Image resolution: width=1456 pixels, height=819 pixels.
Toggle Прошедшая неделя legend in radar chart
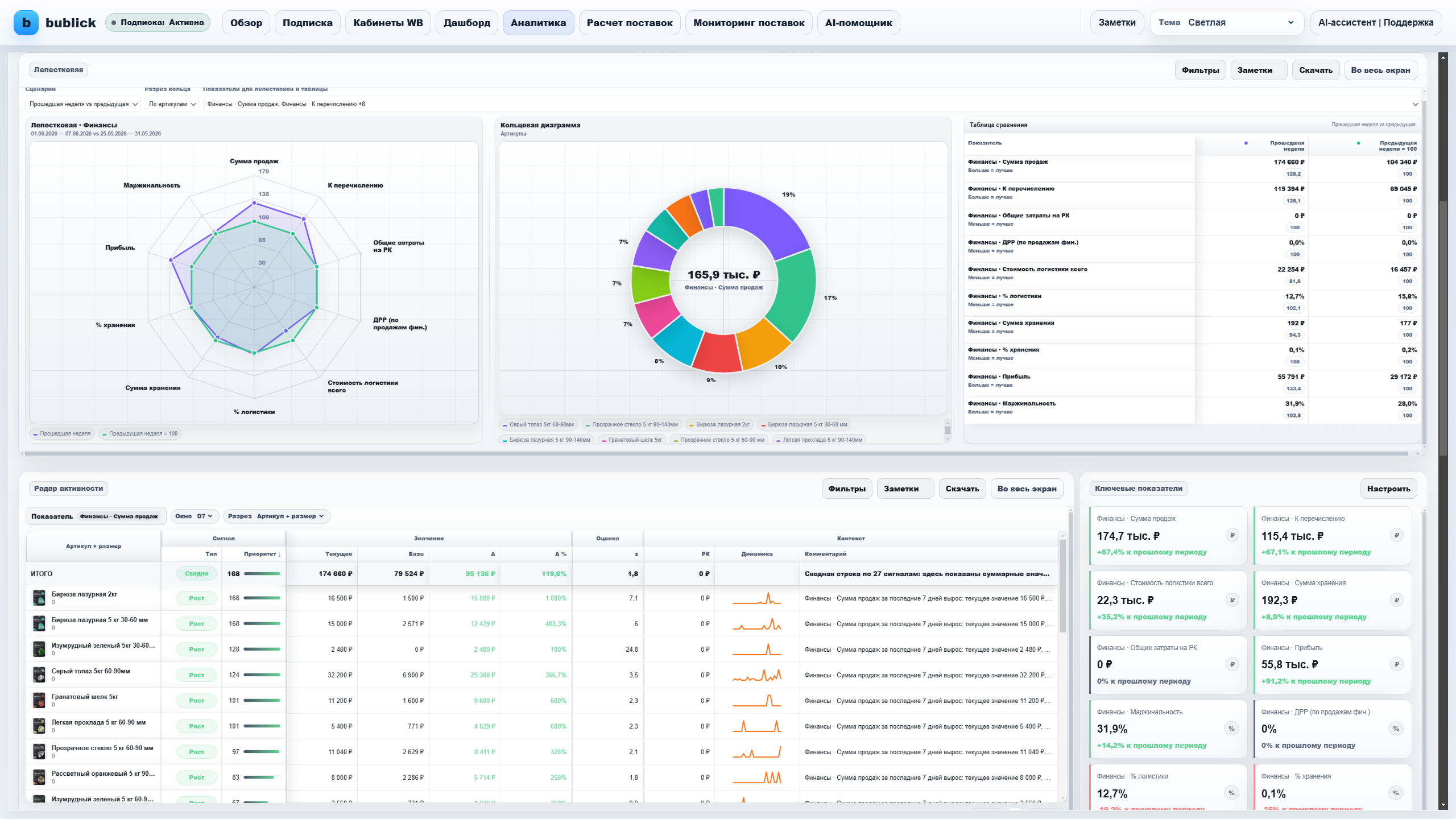pyautogui.click(x=62, y=433)
